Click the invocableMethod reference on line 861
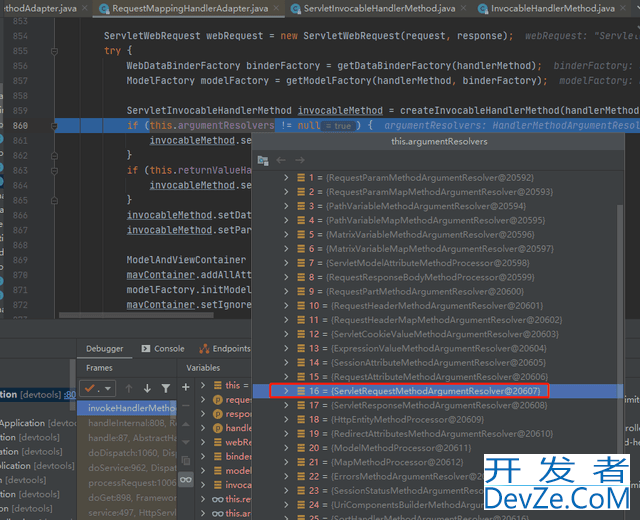 192,140
